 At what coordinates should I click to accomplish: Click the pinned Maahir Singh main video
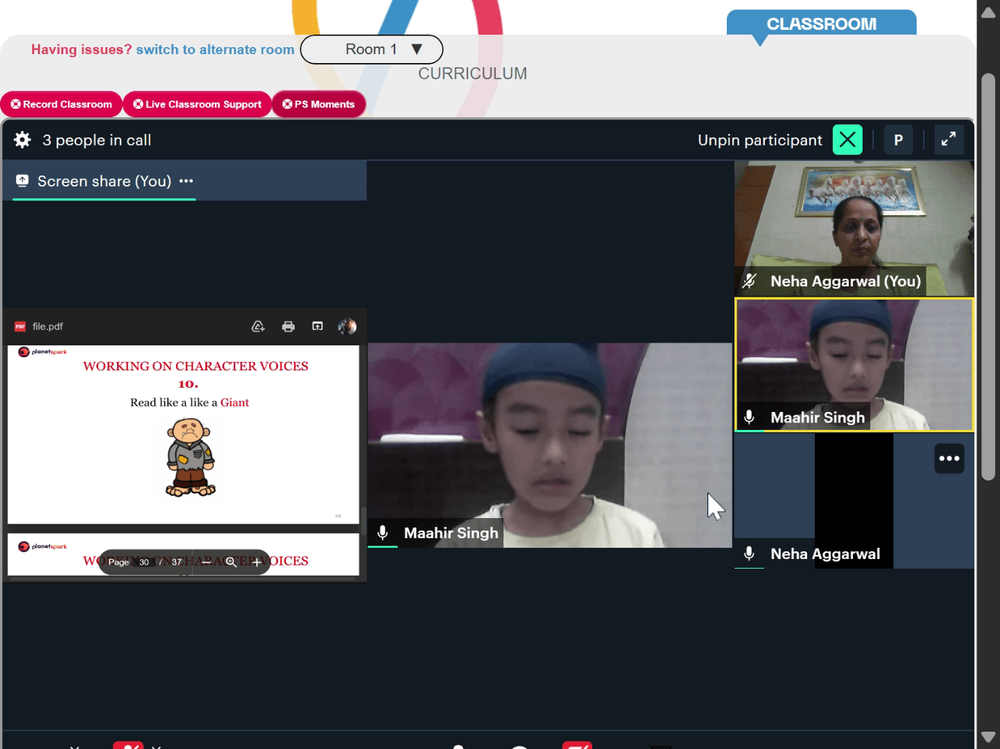[550, 445]
